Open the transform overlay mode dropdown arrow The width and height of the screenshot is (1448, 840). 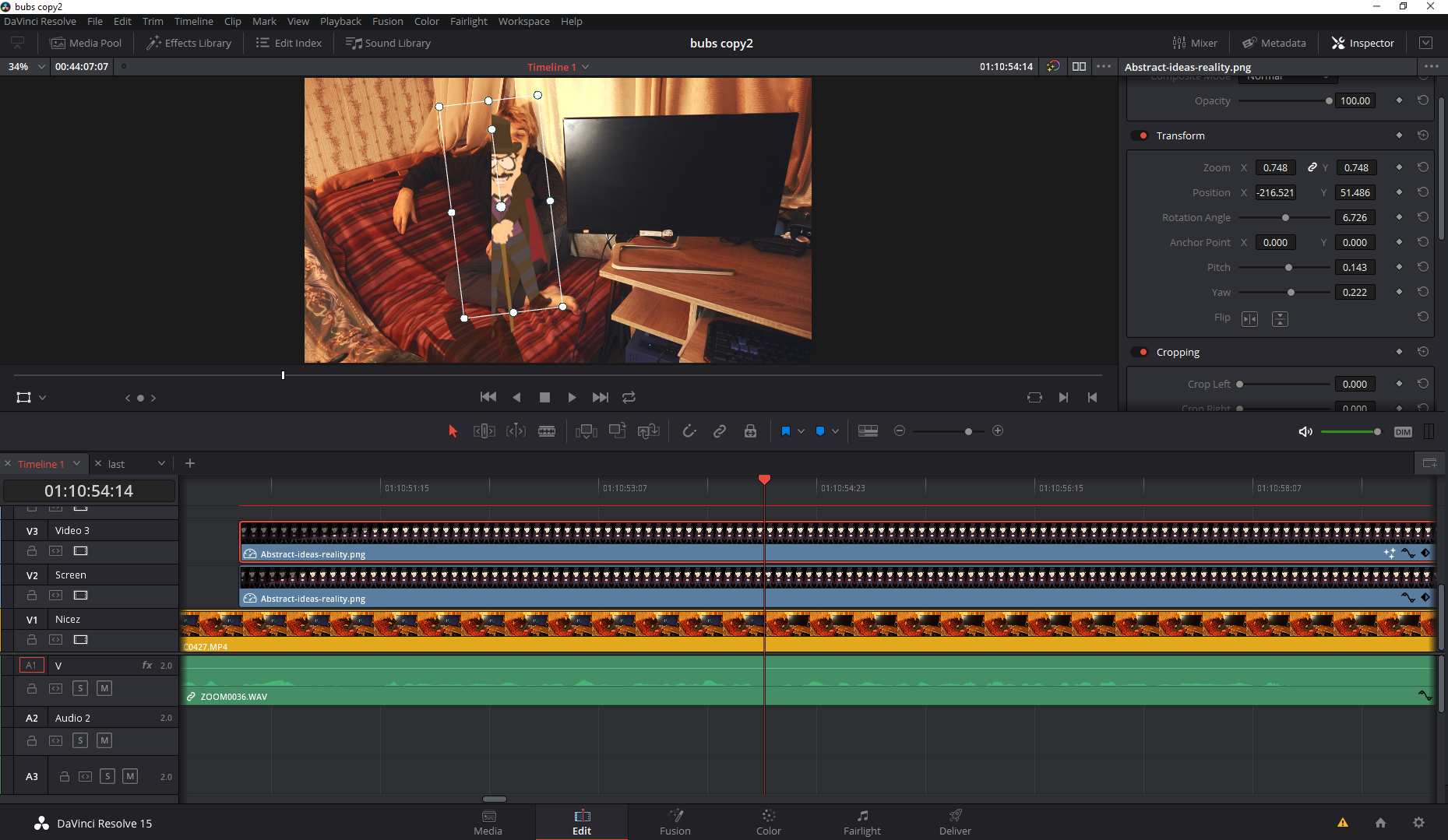click(42, 398)
